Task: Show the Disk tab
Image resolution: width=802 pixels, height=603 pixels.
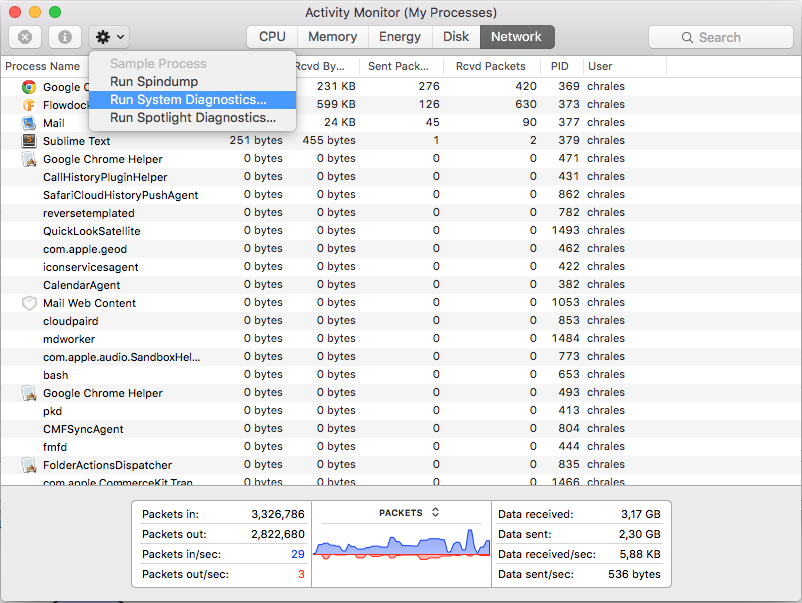Action: coord(456,37)
